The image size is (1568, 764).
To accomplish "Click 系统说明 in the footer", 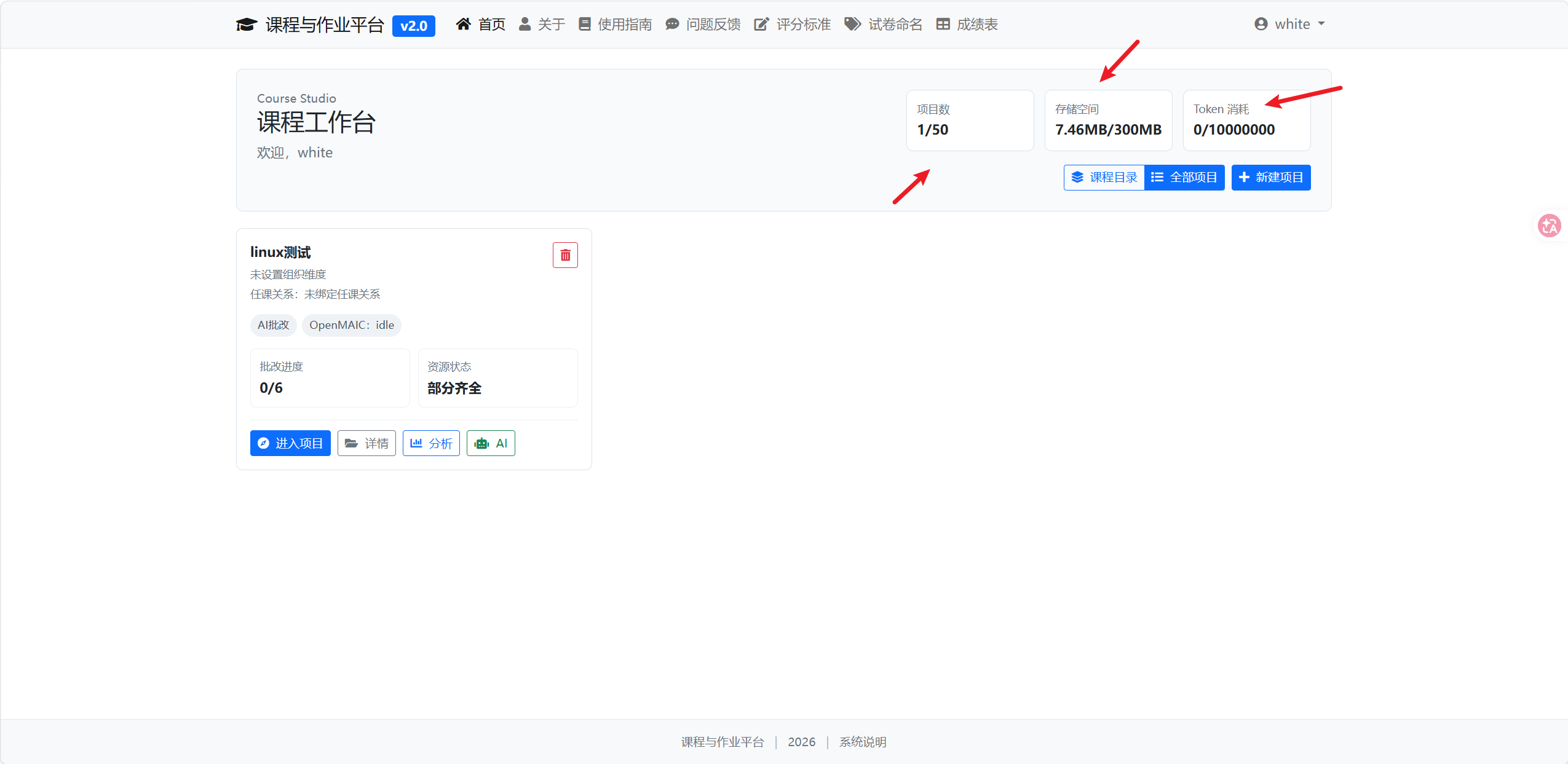I will click(x=863, y=742).
